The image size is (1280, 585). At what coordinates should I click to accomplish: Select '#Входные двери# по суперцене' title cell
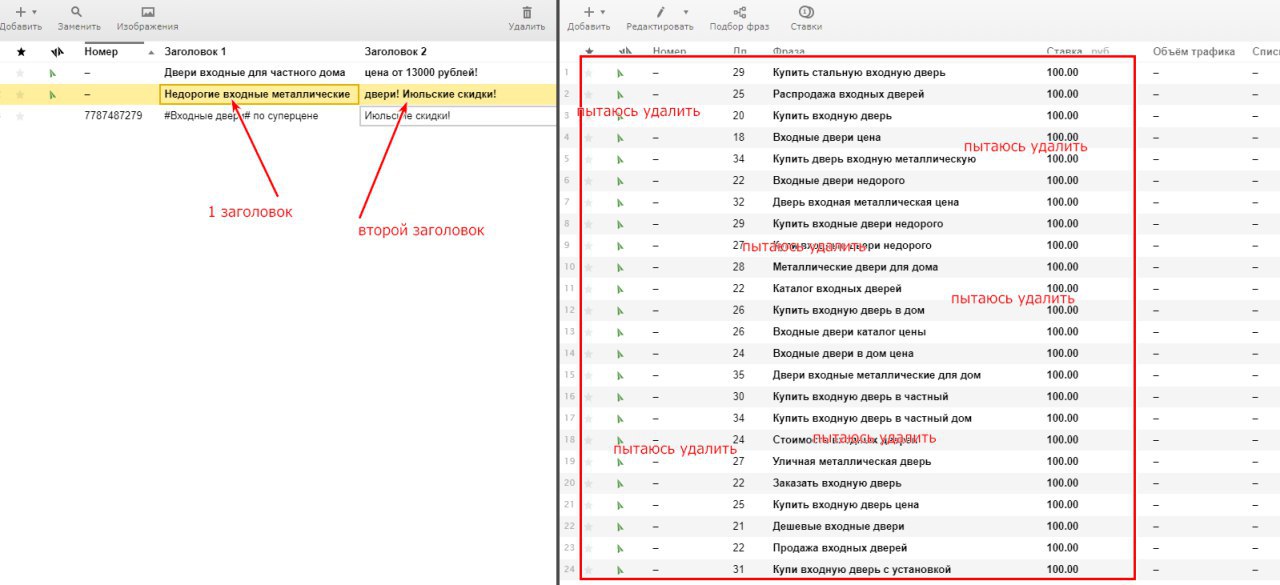click(241, 116)
